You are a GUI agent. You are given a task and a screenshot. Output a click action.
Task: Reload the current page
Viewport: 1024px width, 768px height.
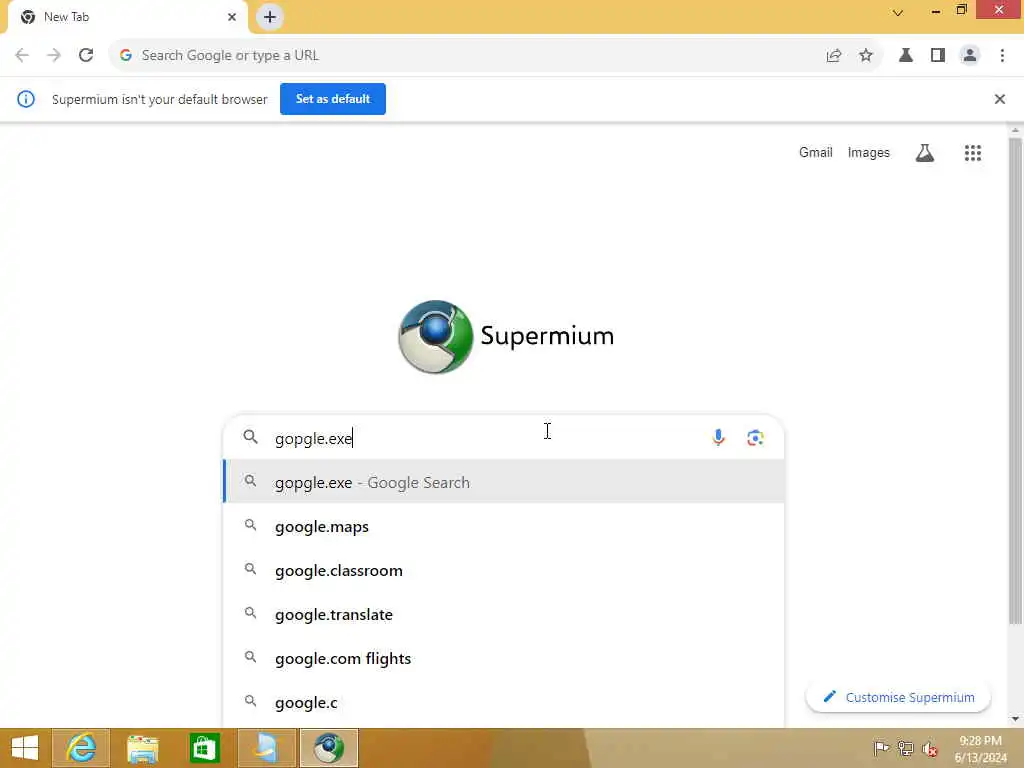[86, 56]
